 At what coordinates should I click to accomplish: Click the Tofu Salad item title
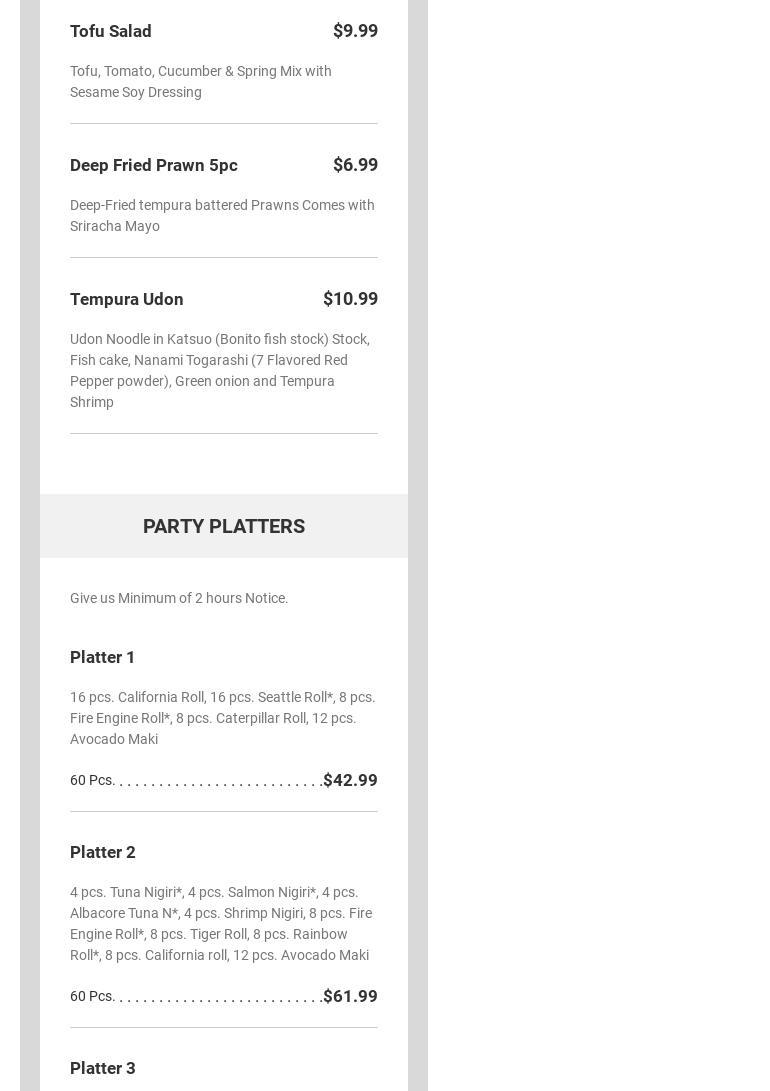pyautogui.click(x=111, y=31)
